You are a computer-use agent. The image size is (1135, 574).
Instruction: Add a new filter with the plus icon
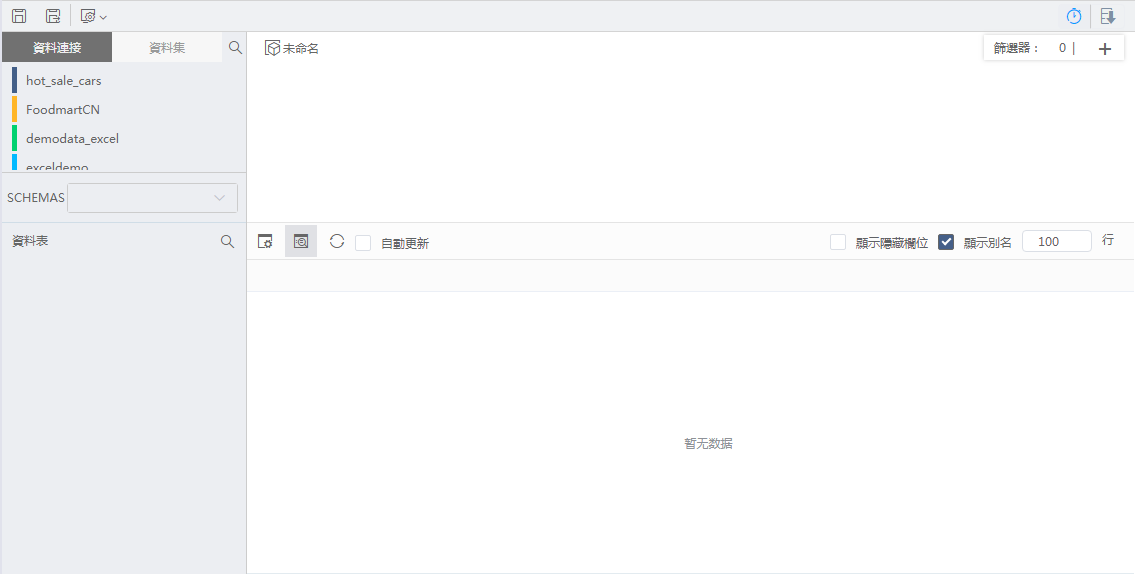click(x=1104, y=49)
